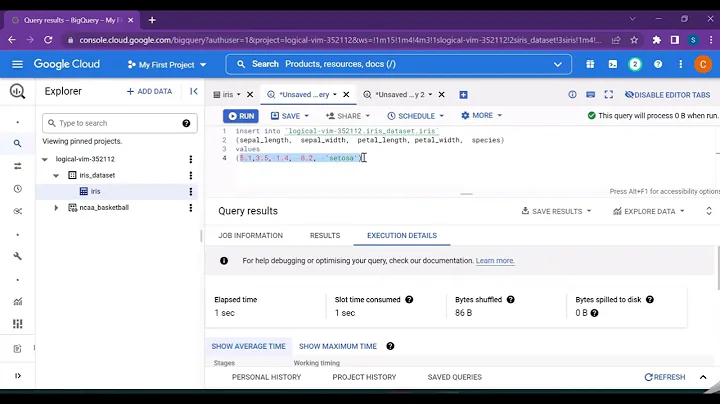This screenshot has height=404, width=720.
Task: Close the Unsaved query 2 tab
Action: tap(441, 95)
